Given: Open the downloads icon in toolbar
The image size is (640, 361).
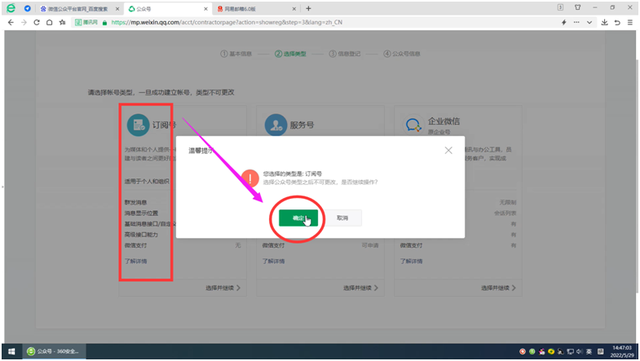Looking at the screenshot, I should [604, 22].
